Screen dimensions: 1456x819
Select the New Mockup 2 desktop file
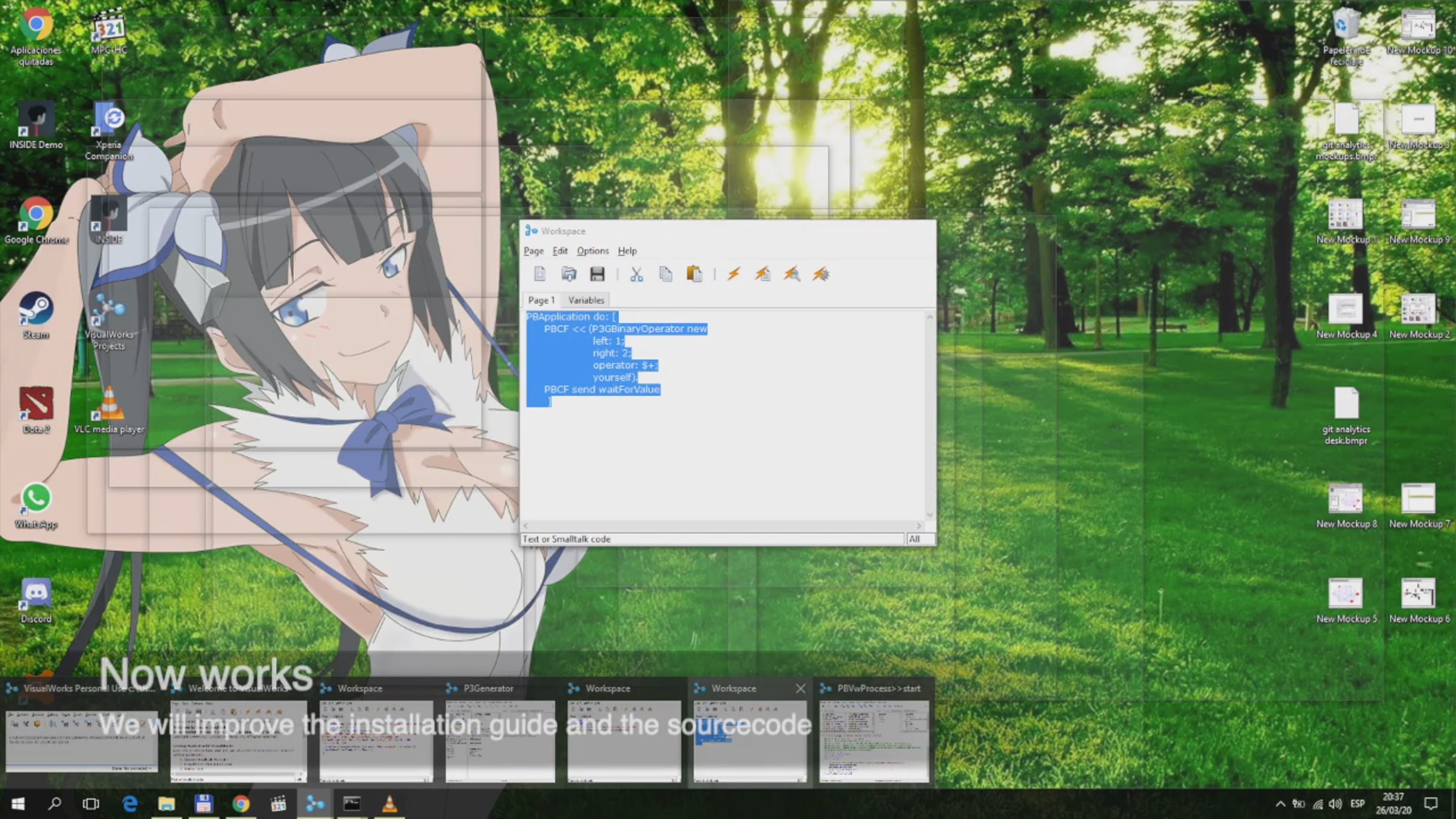1419,315
